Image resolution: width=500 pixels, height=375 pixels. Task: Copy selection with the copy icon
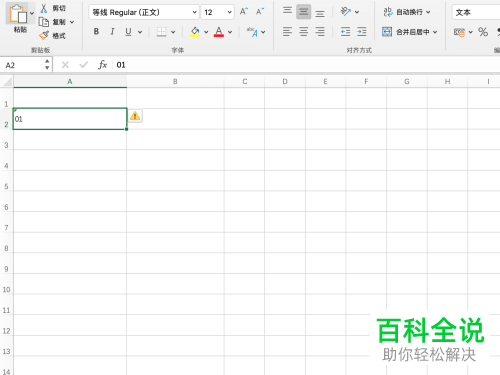point(44,22)
